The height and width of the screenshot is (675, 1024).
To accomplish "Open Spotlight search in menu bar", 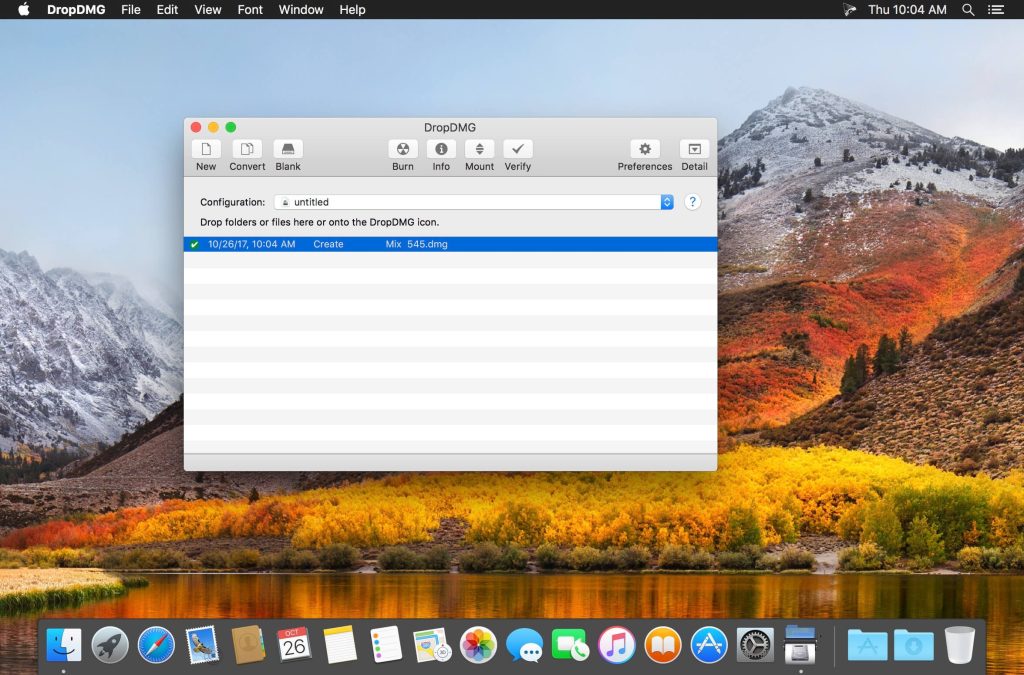I will (968, 10).
